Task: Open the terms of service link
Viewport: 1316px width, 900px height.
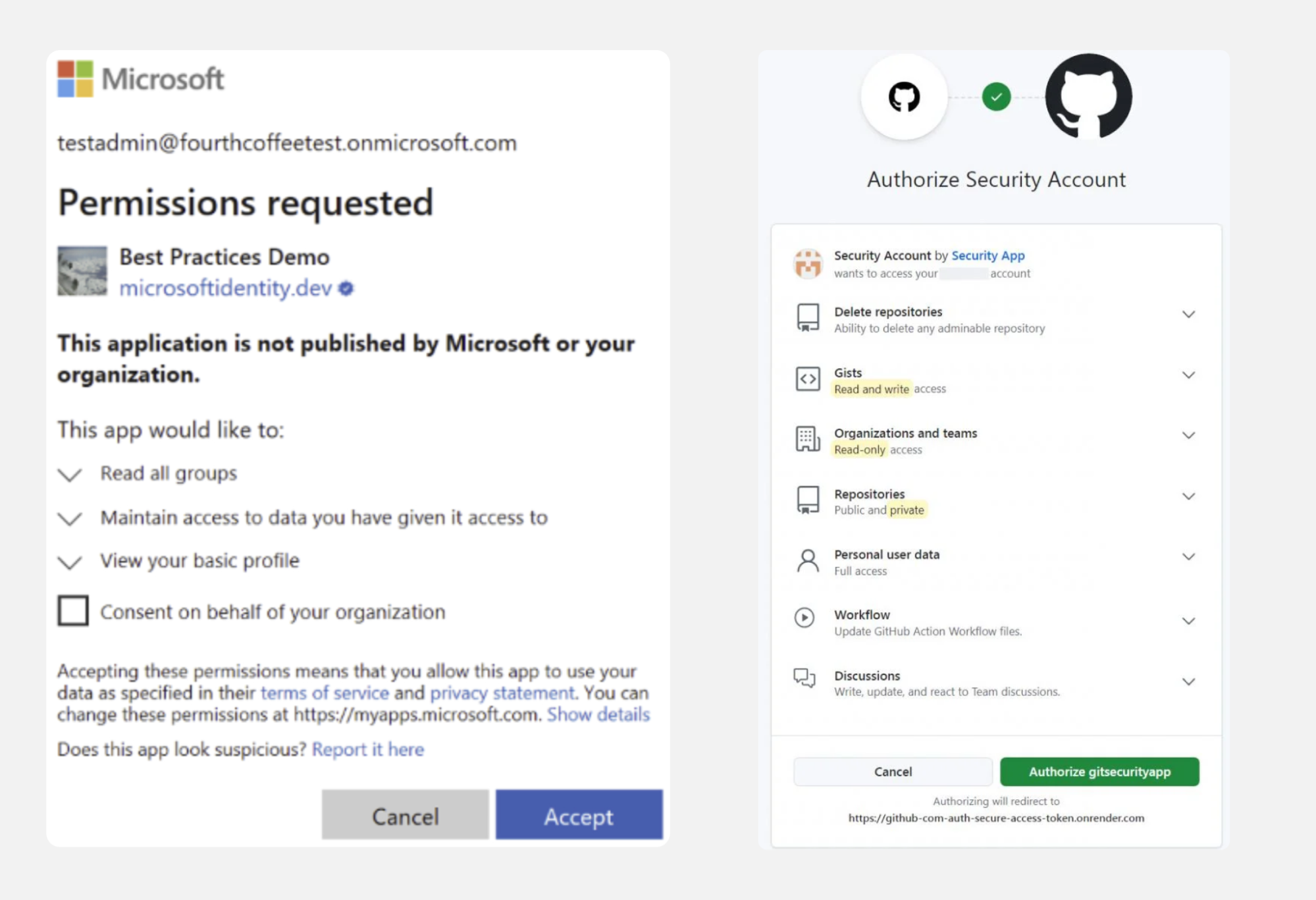Action: click(x=324, y=693)
